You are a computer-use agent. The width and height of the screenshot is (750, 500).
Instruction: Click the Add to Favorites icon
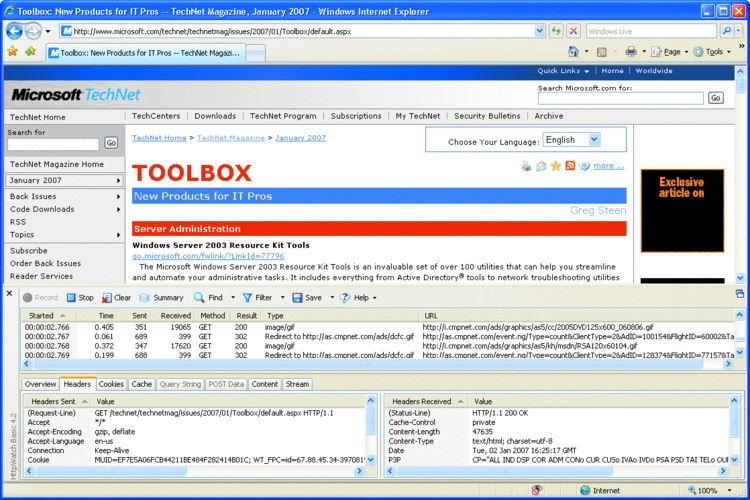(x=31, y=51)
